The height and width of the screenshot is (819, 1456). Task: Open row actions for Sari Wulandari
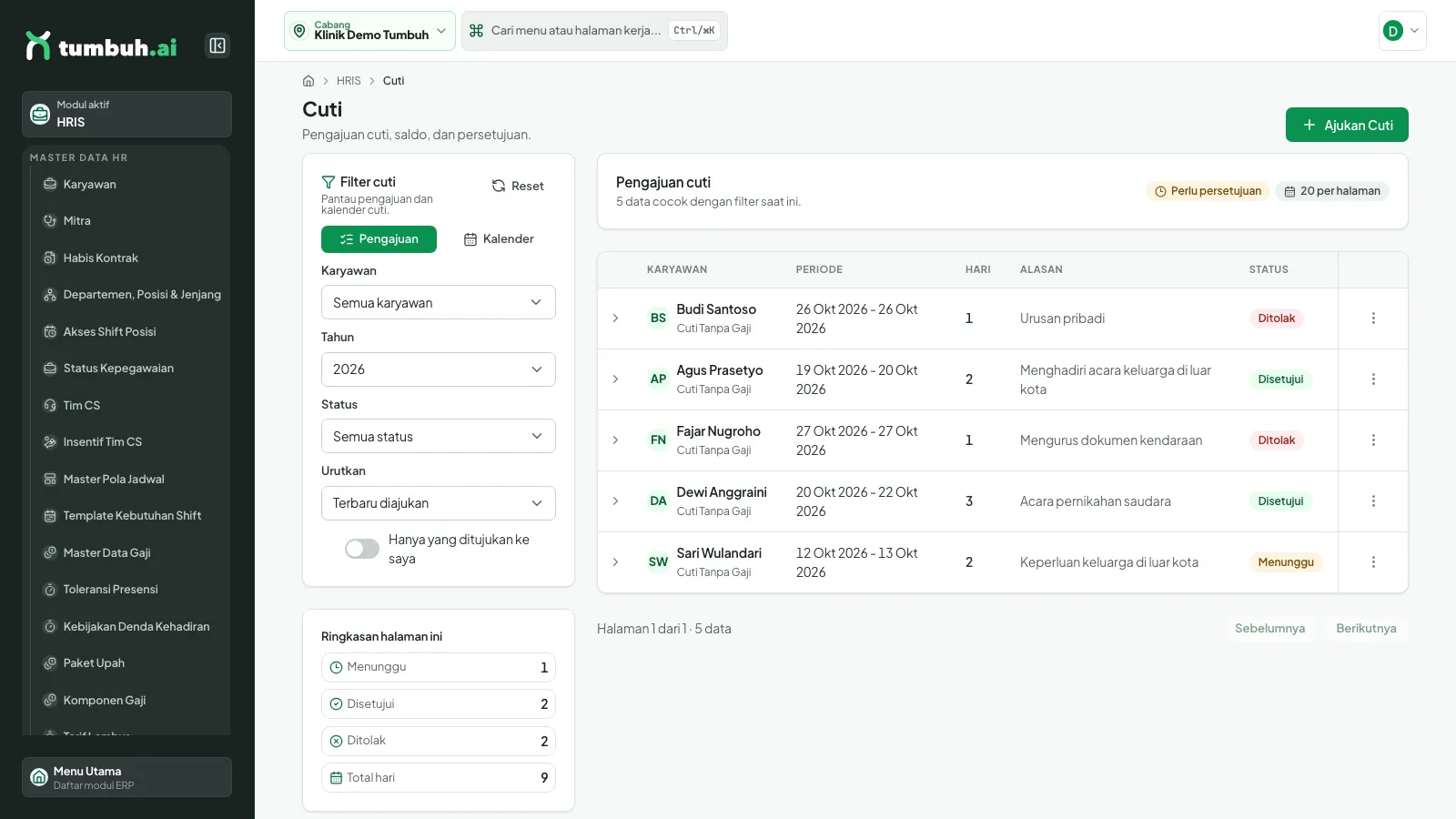coord(1373,562)
